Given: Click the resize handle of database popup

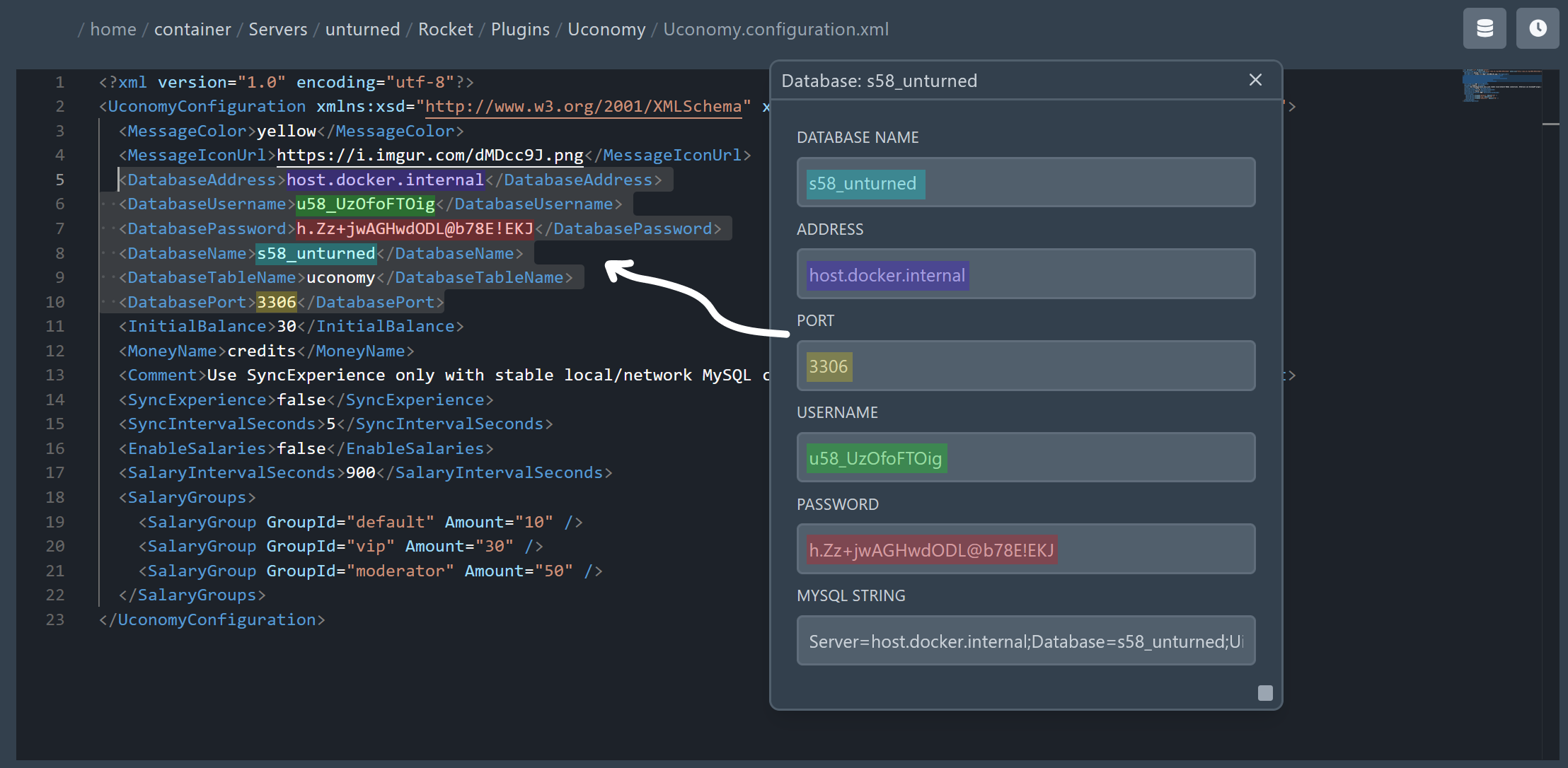Looking at the screenshot, I should pos(1265,693).
